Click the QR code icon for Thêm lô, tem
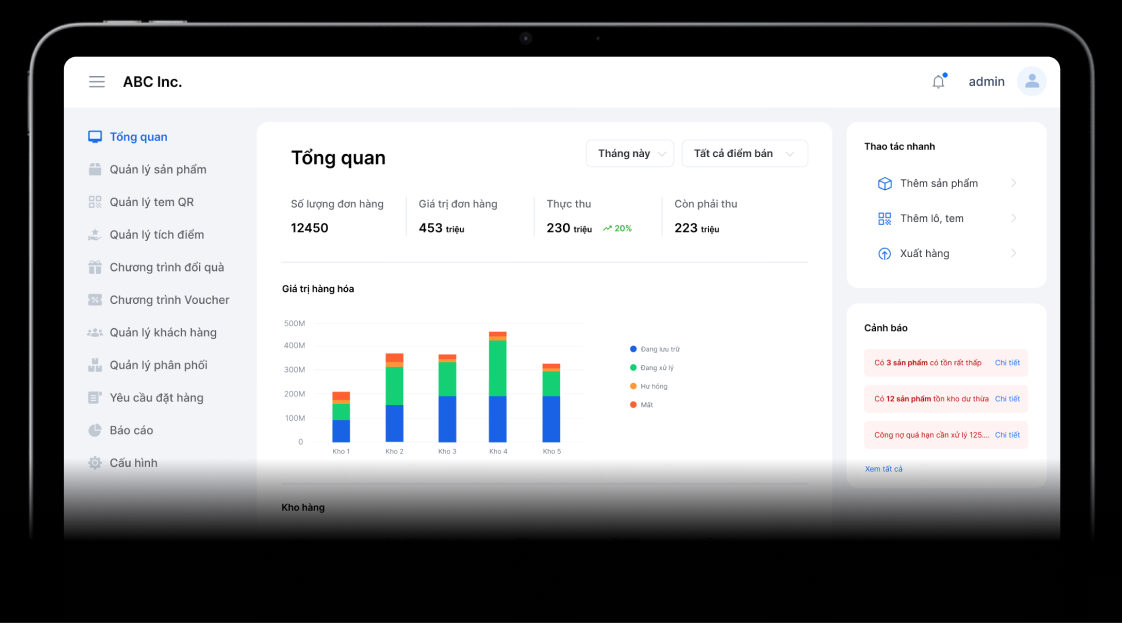Viewport: 1122px width, 623px height. pos(884,219)
